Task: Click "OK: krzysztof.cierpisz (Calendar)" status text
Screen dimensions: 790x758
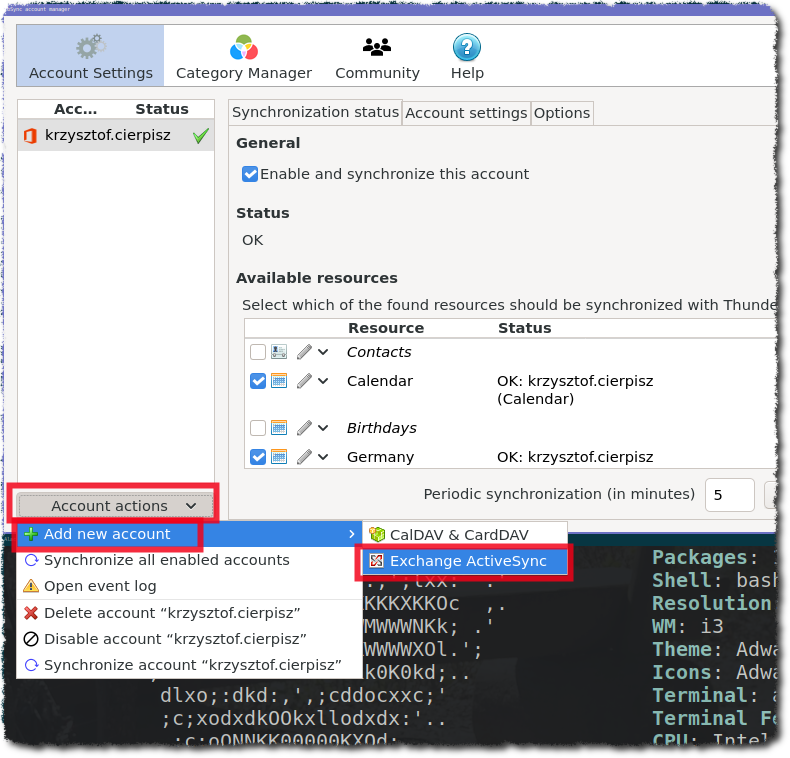Action: click(x=575, y=390)
